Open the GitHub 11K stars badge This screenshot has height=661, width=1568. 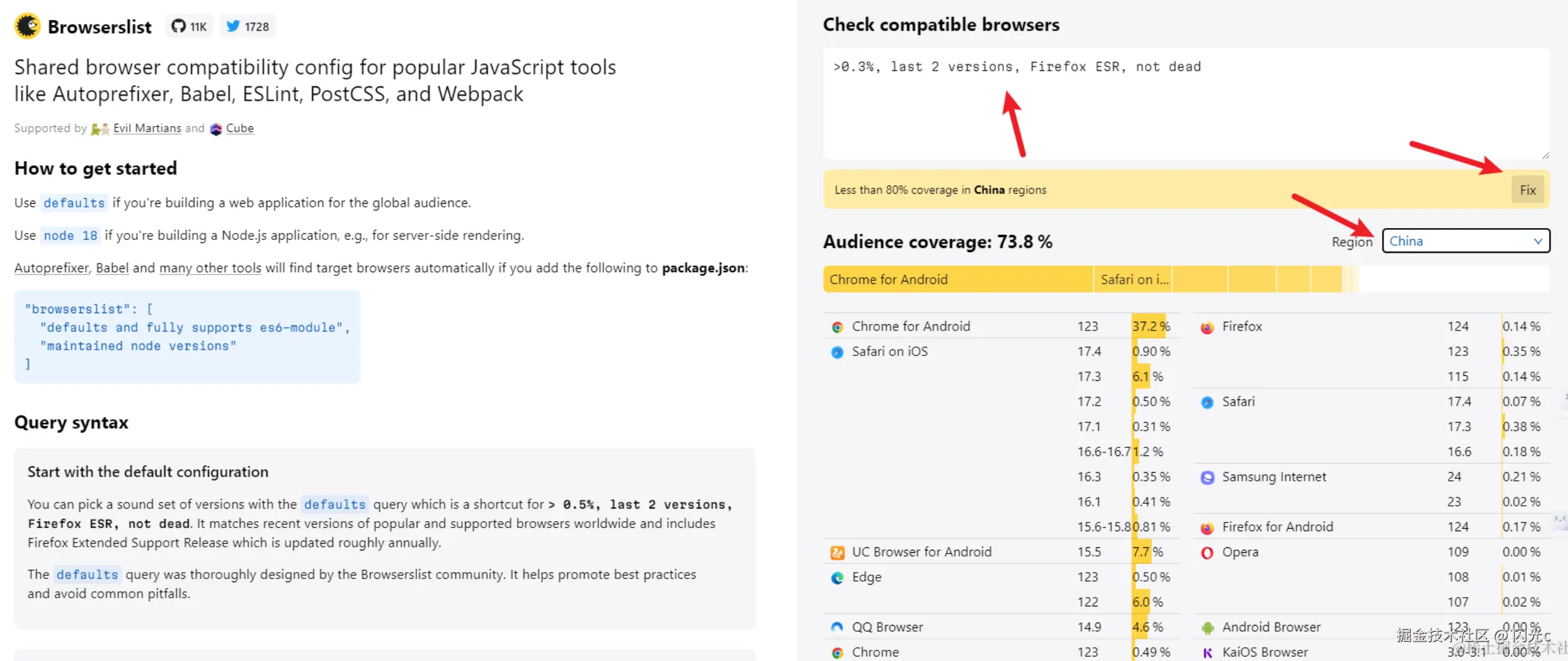click(x=189, y=26)
